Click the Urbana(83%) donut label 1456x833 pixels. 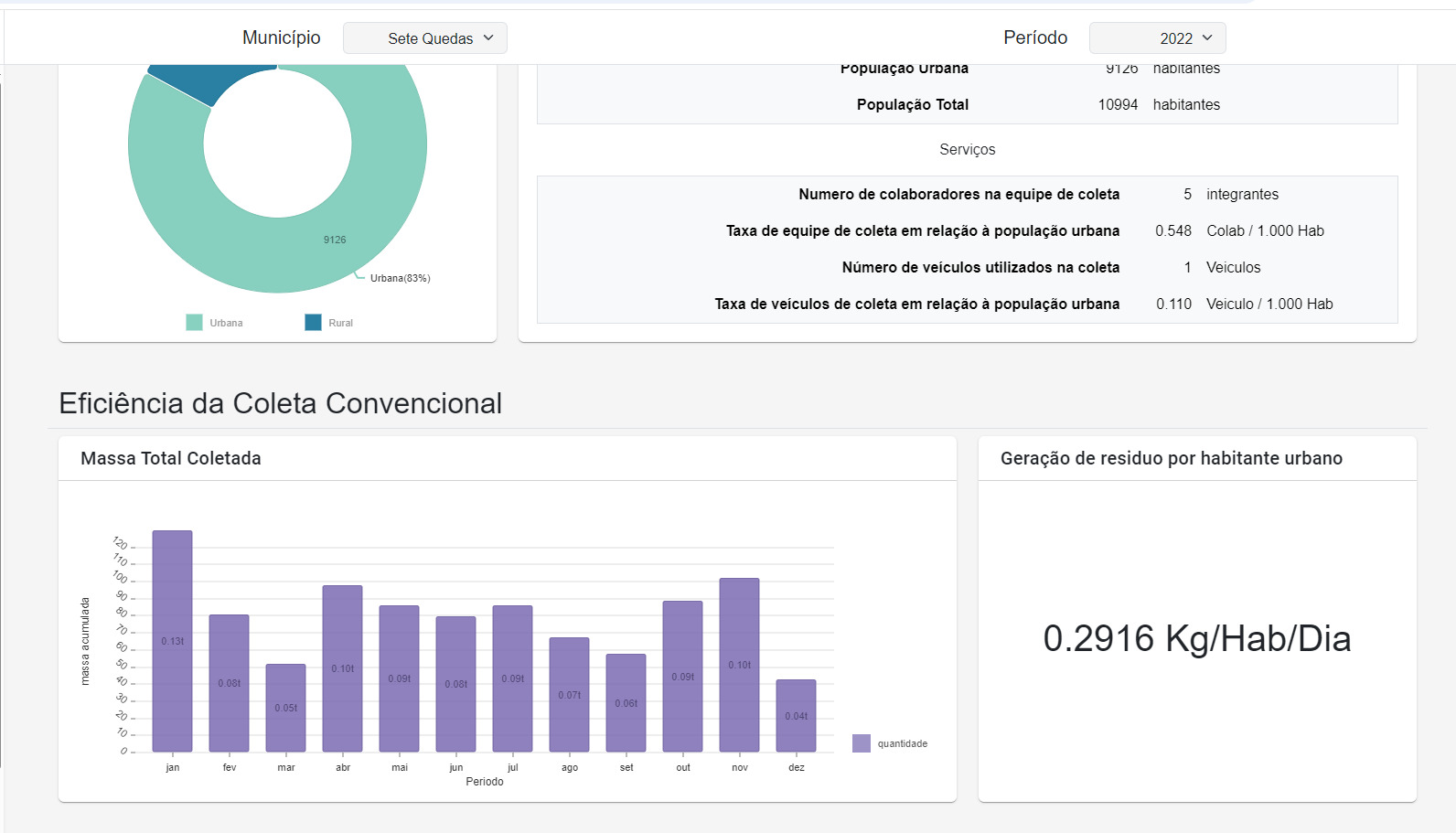click(400, 278)
